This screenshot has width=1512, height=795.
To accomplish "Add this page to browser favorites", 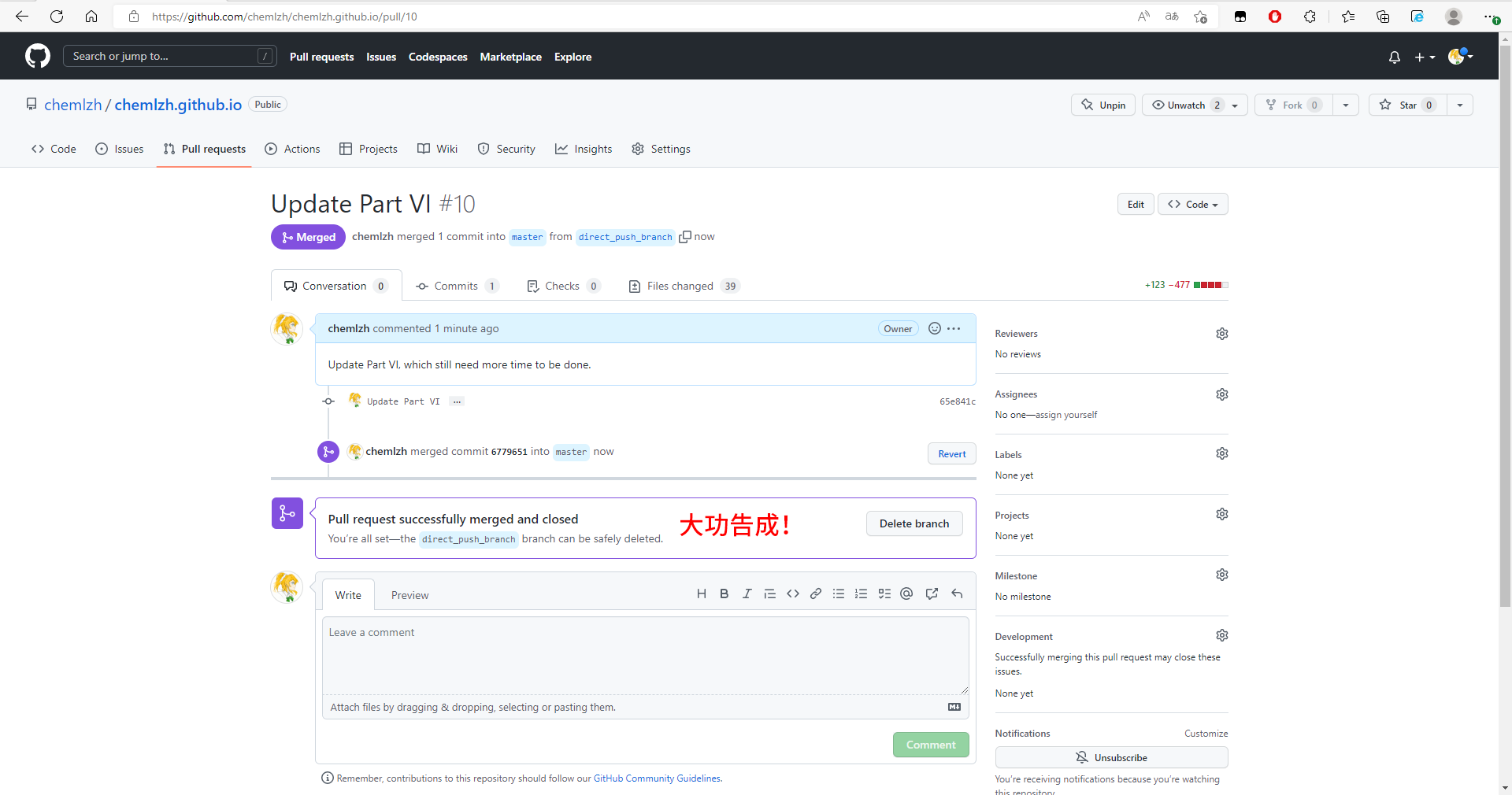I will (1200, 17).
